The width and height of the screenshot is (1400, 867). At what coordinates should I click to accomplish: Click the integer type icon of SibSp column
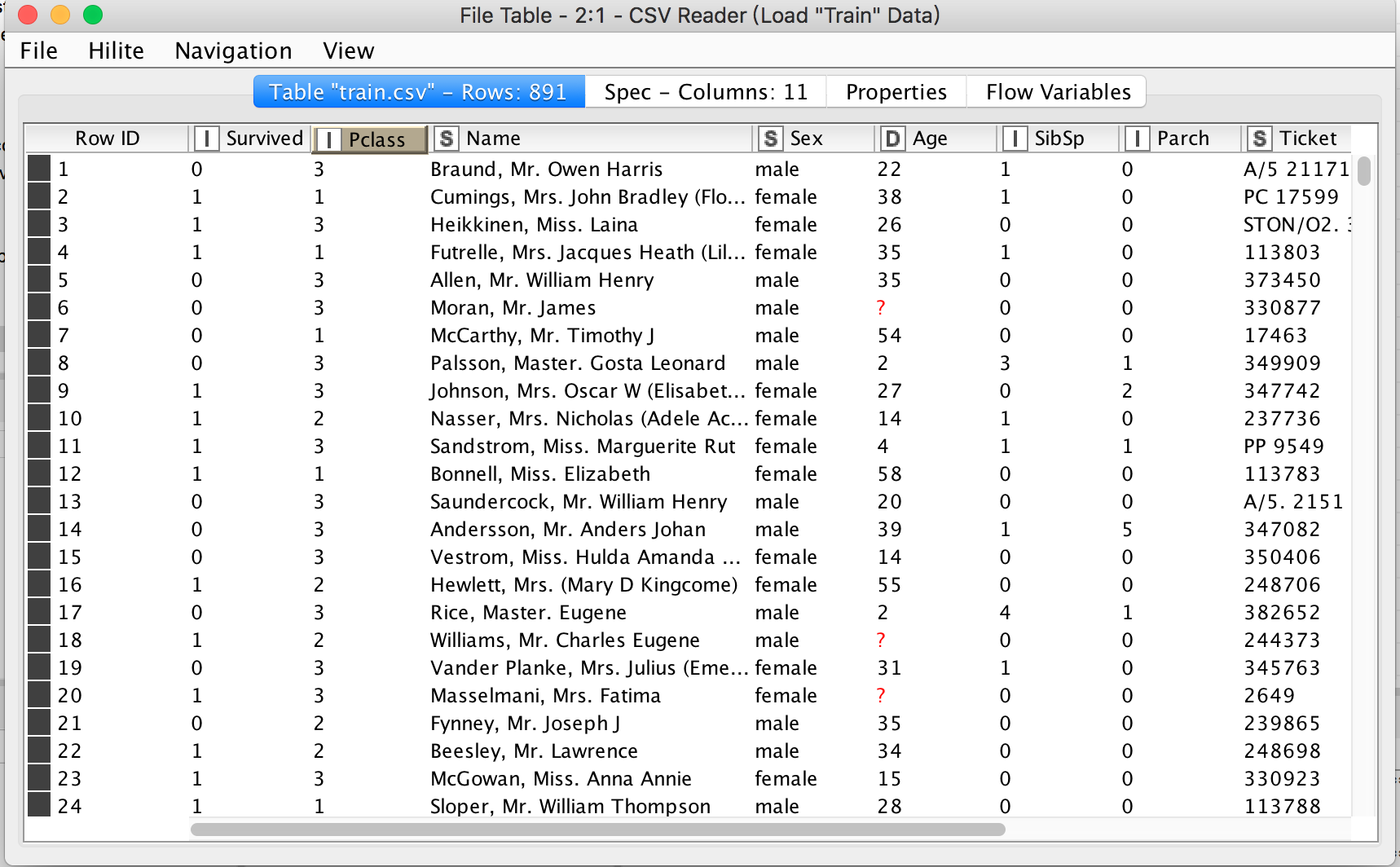1015,139
